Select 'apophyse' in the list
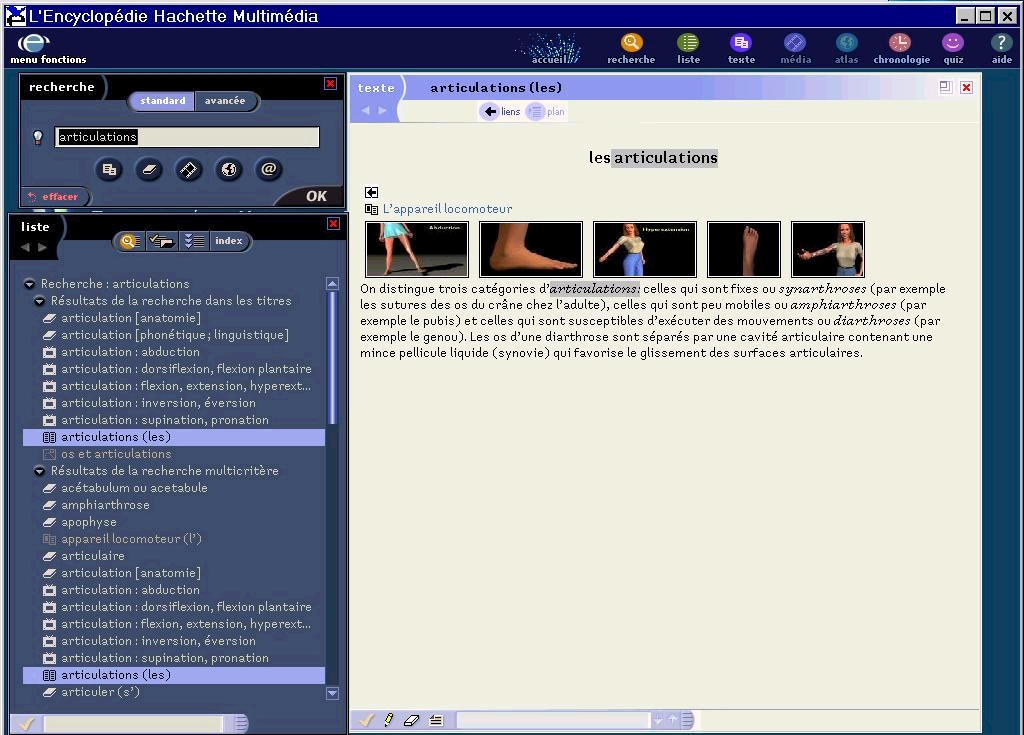 tap(88, 522)
